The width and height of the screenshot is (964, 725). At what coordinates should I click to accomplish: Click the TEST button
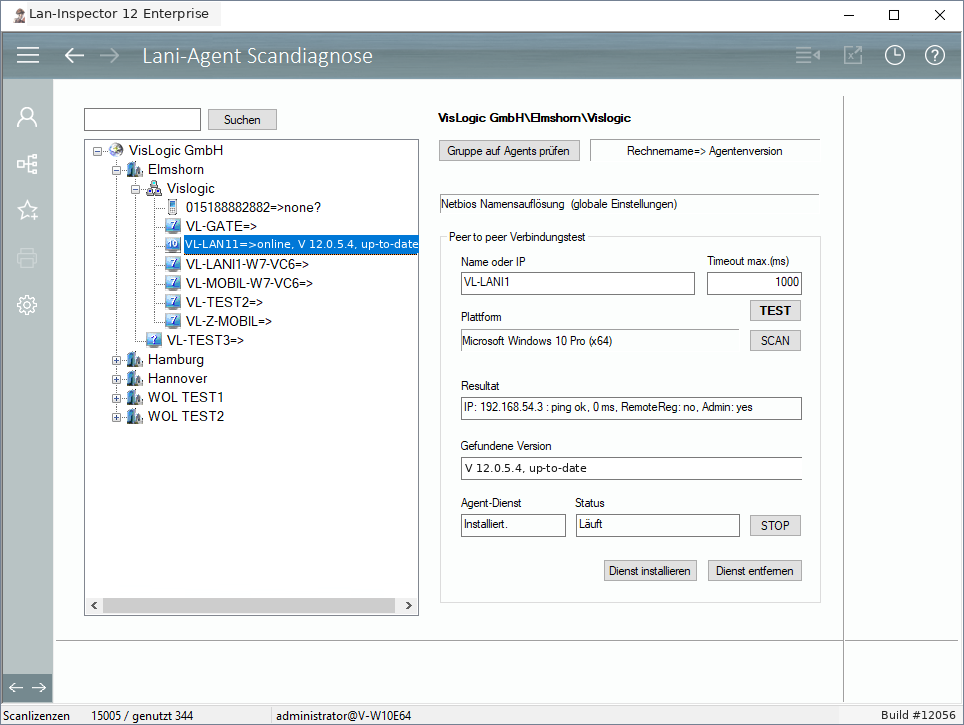point(775,311)
